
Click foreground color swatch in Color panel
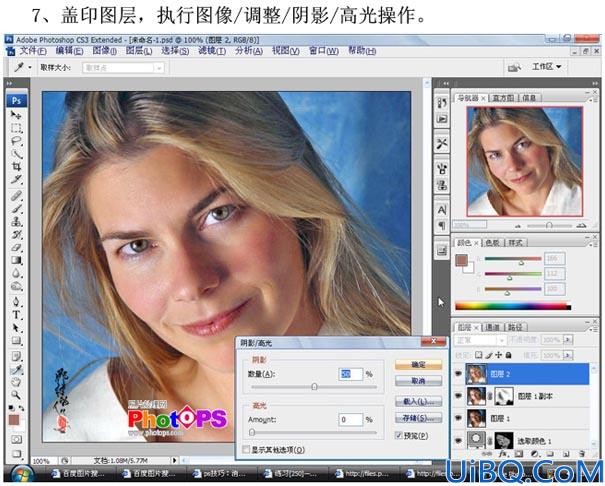point(461,260)
